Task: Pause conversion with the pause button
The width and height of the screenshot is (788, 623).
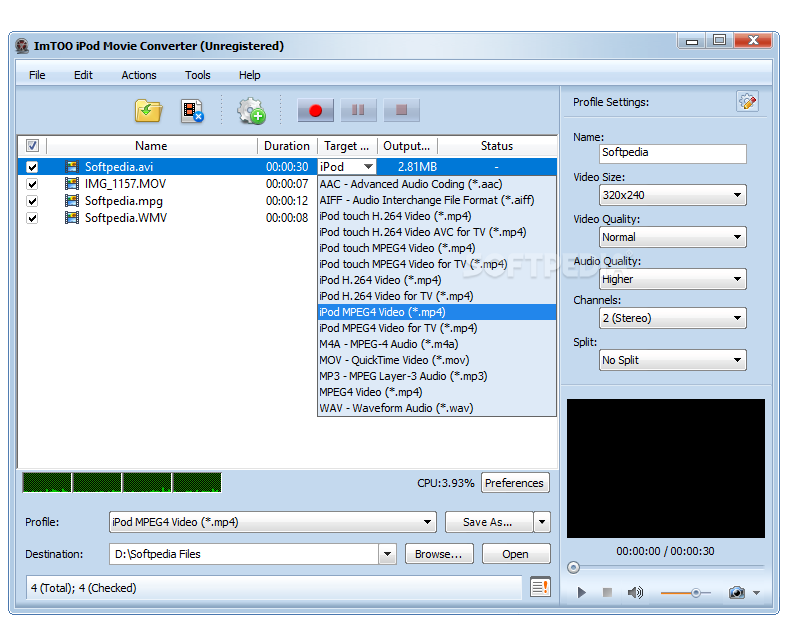Action: [358, 110]
